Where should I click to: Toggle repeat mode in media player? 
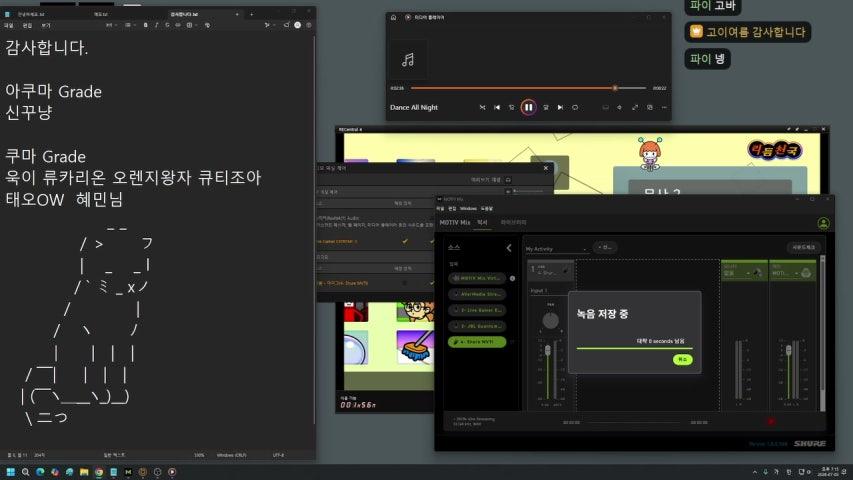point(575,108)
